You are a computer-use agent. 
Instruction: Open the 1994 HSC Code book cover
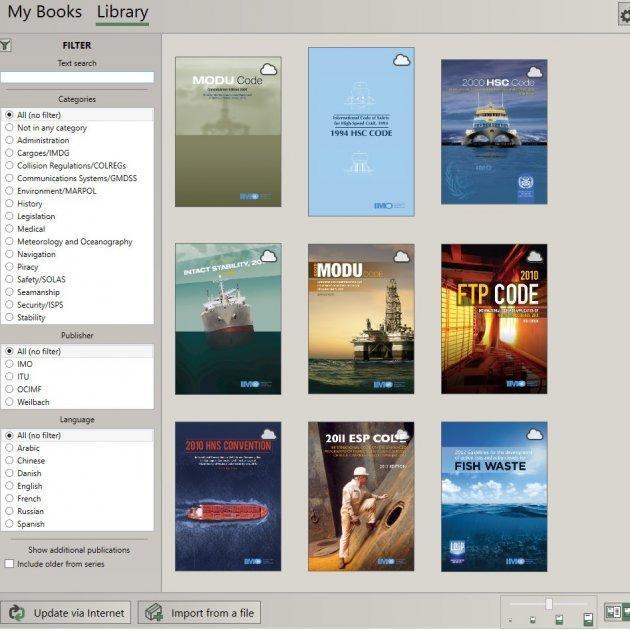click(x=361, y=132)
